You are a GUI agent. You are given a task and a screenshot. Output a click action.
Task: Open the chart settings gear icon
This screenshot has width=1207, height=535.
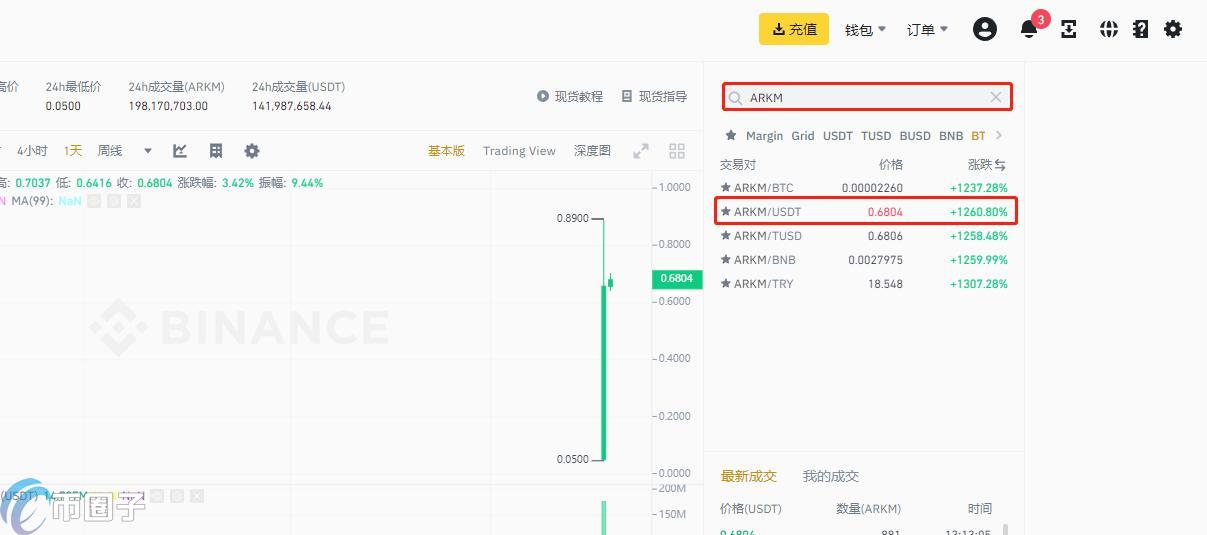point(252,151)
